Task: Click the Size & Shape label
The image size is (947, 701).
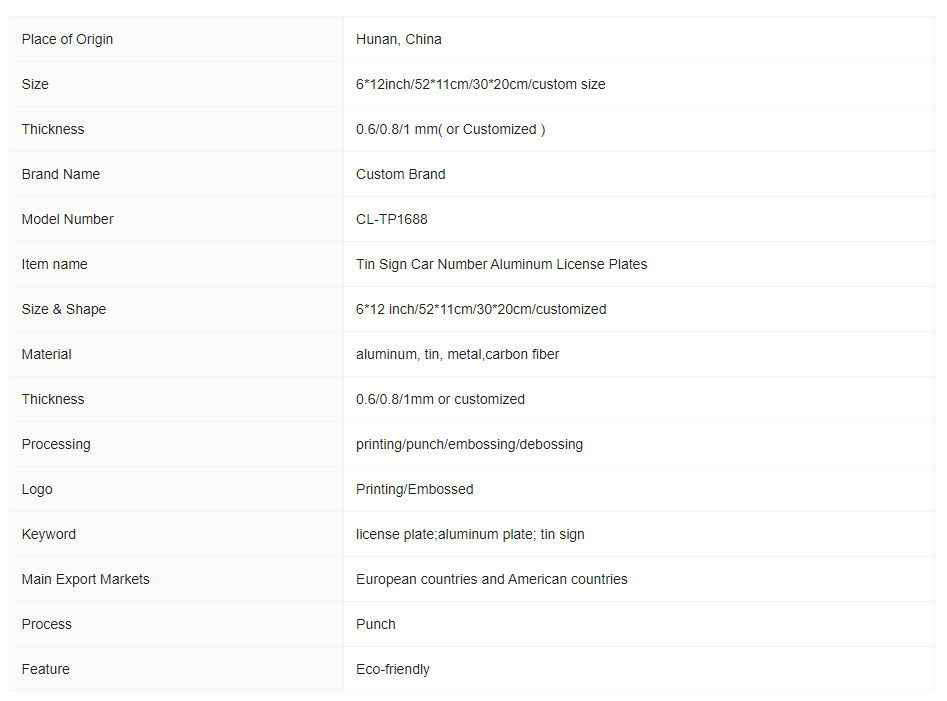Action: [64, 309]
